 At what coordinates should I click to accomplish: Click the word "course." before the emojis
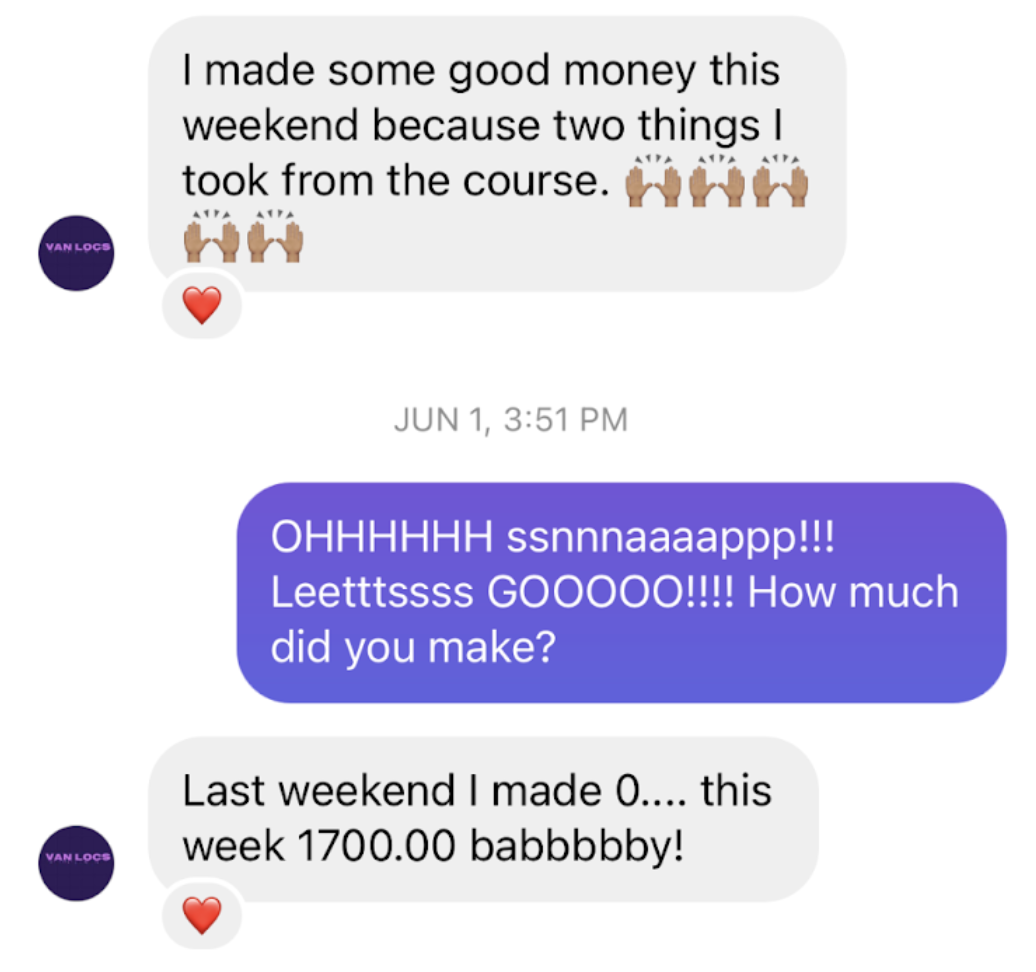click(536, 180)
